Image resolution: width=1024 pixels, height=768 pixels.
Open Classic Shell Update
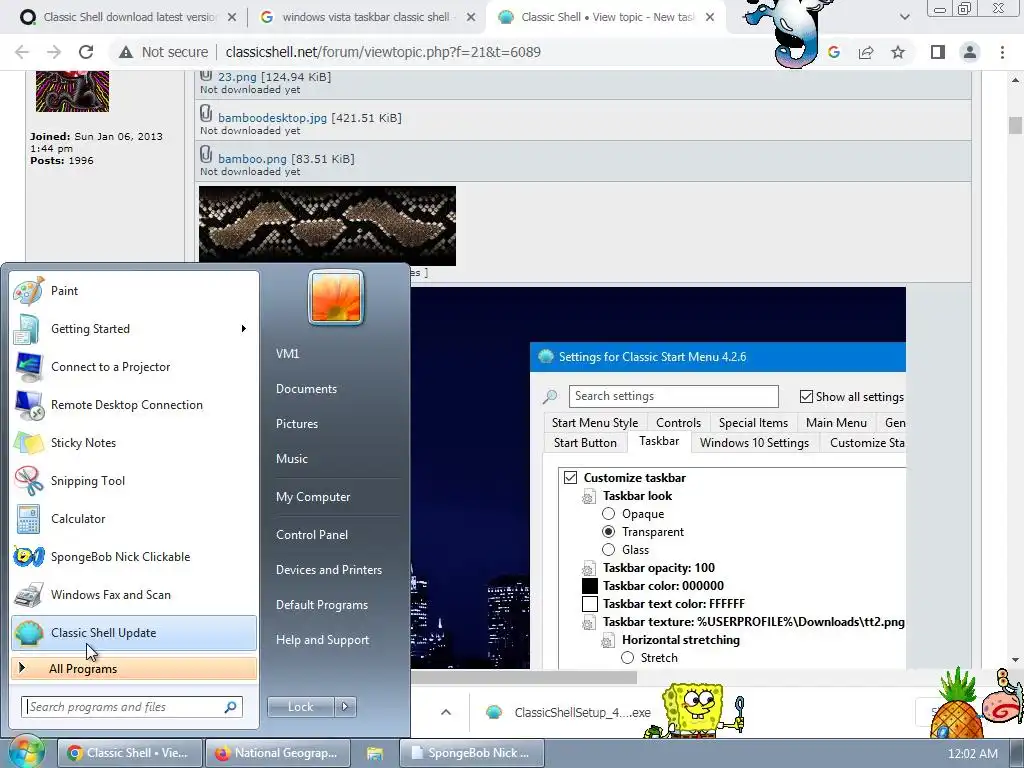134,633
